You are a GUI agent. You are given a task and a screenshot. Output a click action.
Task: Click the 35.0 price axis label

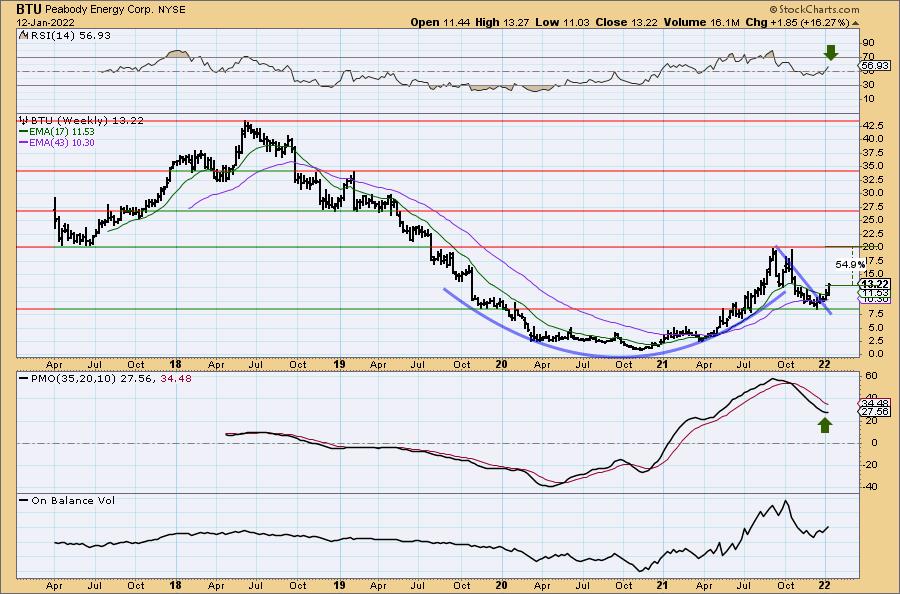click(x=872, y=166)
